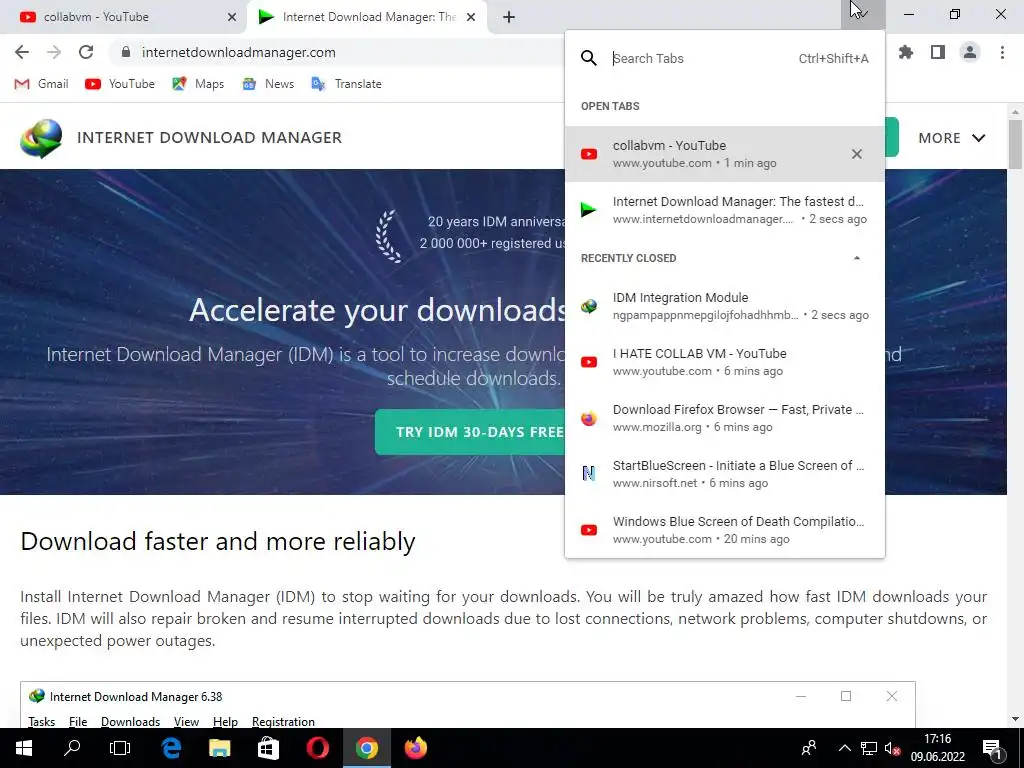Image resolution: width=1024 pixels, height=768 pixels.
Task: Open Registration menu in IDM screenshot
Action: pyautogui.click(x=283, y=722)
